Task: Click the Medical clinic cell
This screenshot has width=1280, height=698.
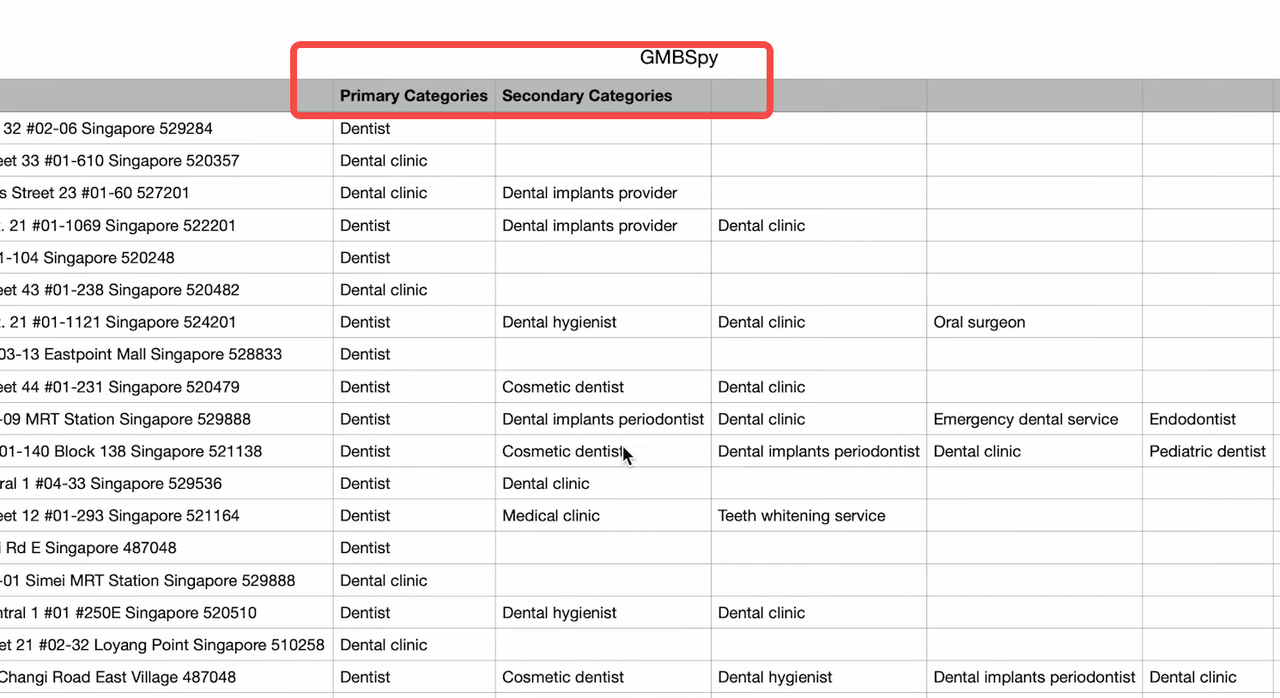Action: click(603, 516)
